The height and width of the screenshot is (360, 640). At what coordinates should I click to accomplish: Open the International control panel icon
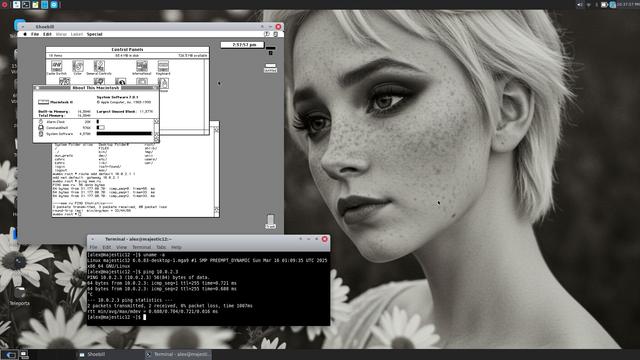coord(142,67)
